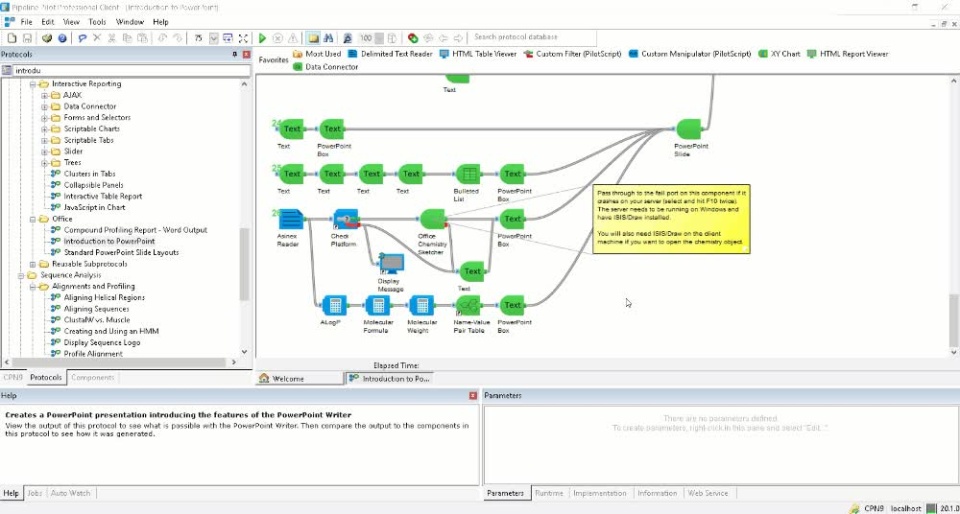Collapse the Interactive Reporting folder

click(x=33, y=84)
